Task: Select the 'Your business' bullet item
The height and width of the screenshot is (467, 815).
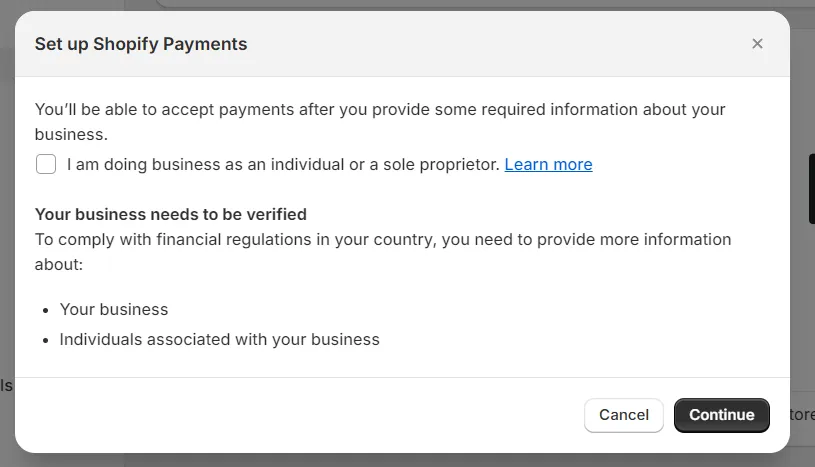Action: click(114, 309)
